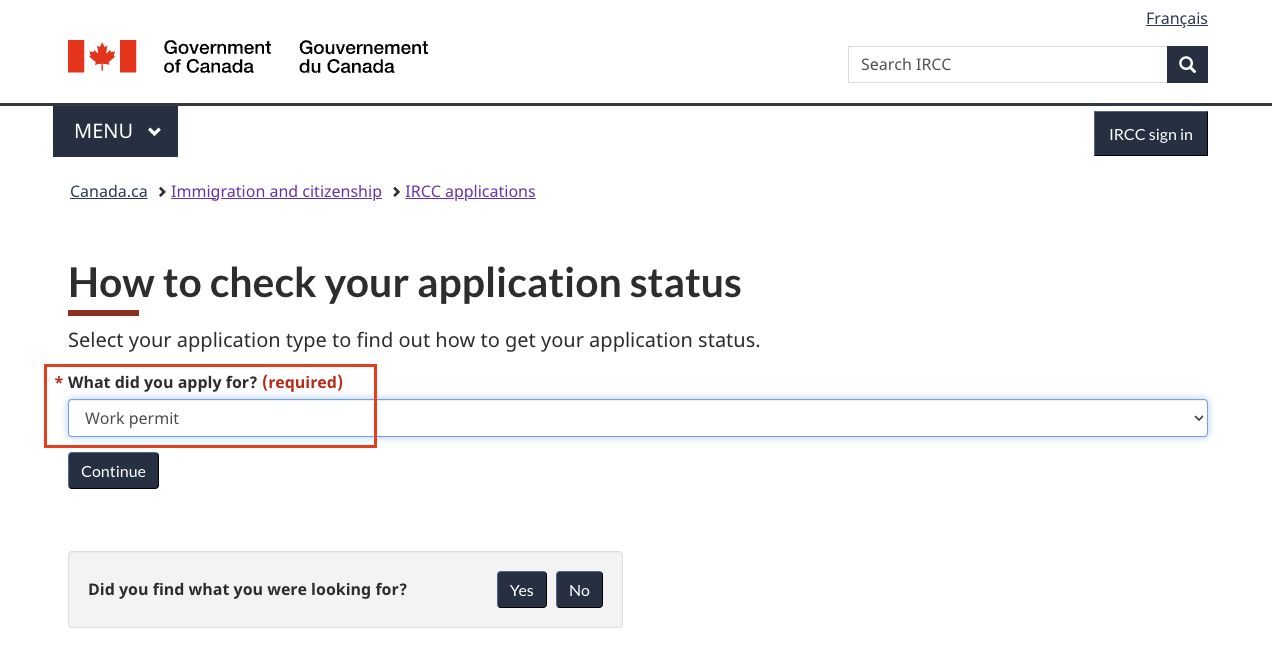Go to the Canada.ca breadcrumb link
The image size is (1272, 652).
(x=108, y=192)
